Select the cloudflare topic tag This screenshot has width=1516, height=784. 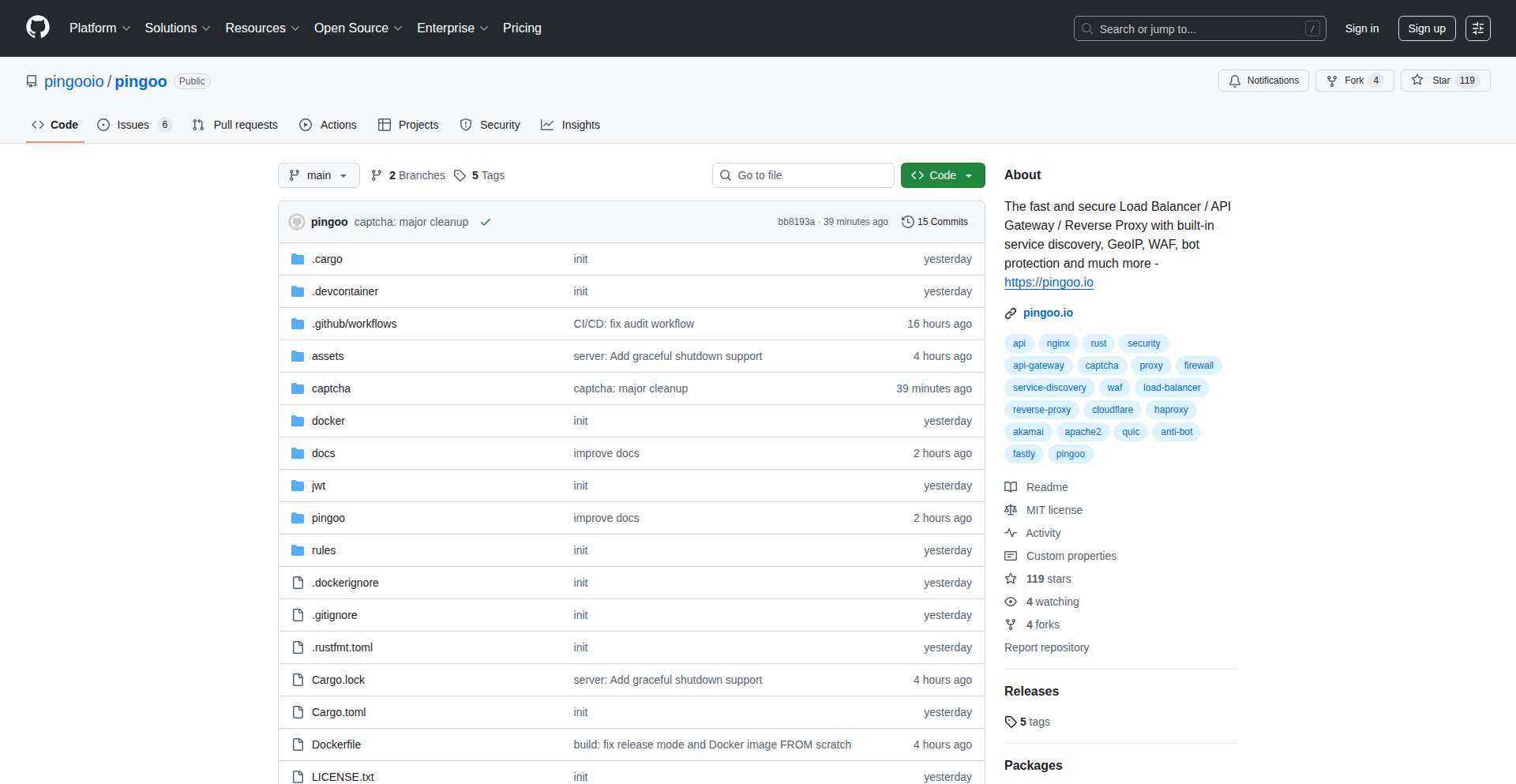(x=1113, y=410)
